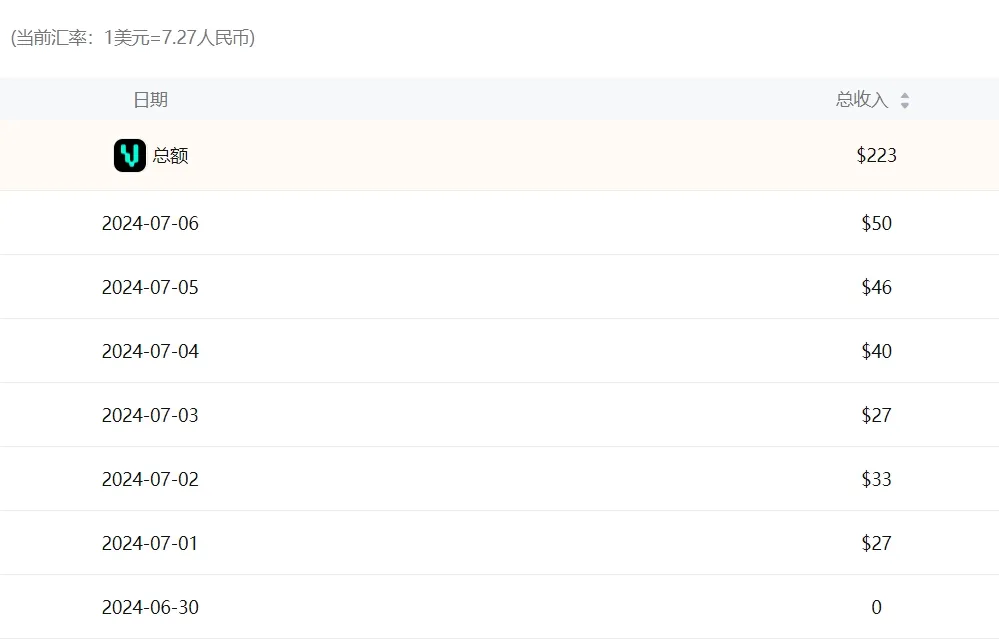Click the $46 income value
The height and width of the screenshot is (639, 999).
(x=876, y=287)
